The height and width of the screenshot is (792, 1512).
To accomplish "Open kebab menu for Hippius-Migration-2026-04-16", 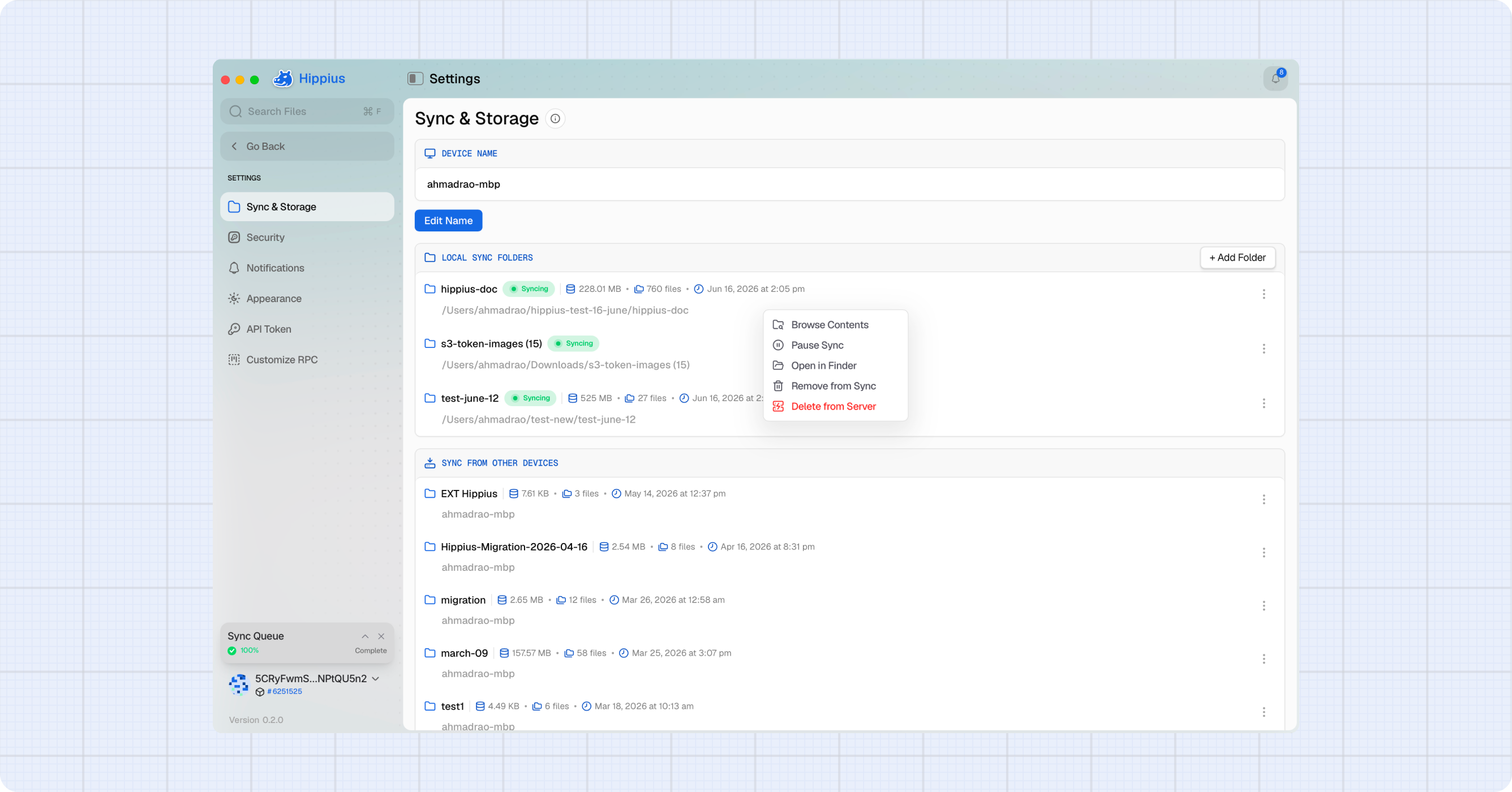I will (x=1264, y=553).
